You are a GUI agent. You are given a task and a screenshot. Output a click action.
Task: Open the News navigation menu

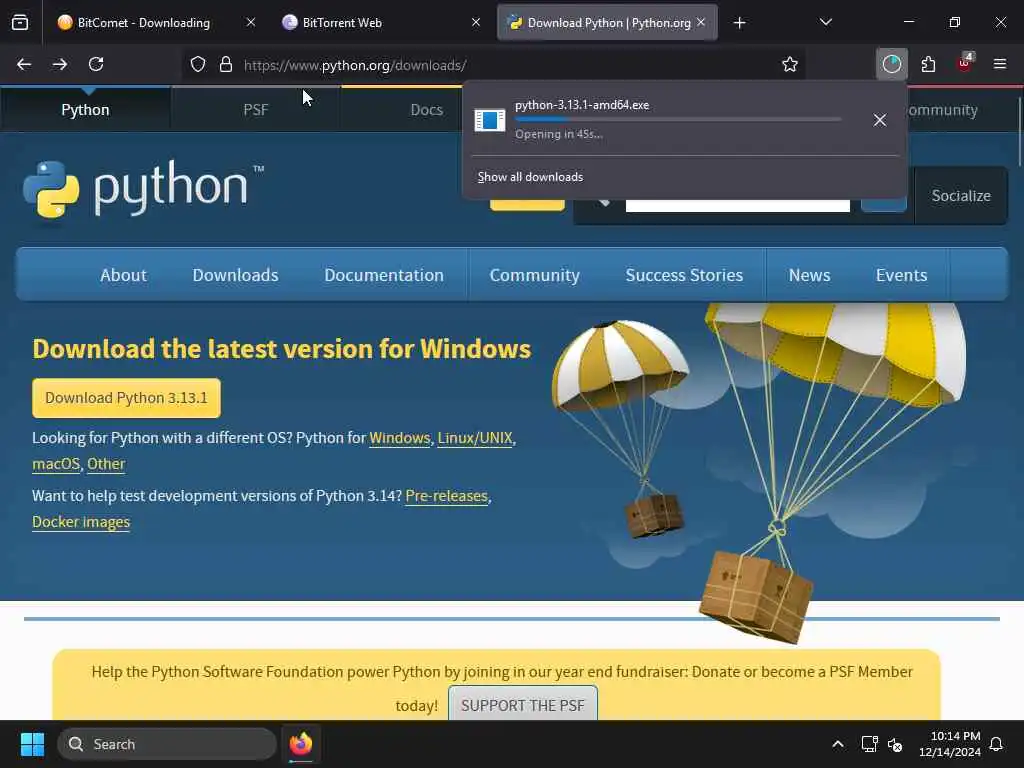tap(809, 275)
